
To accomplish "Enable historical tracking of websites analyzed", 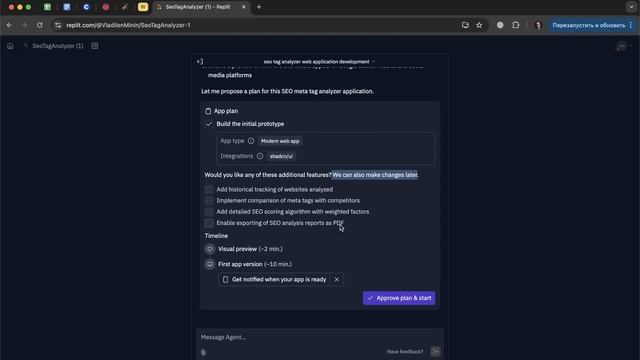I will pos(209,189).
